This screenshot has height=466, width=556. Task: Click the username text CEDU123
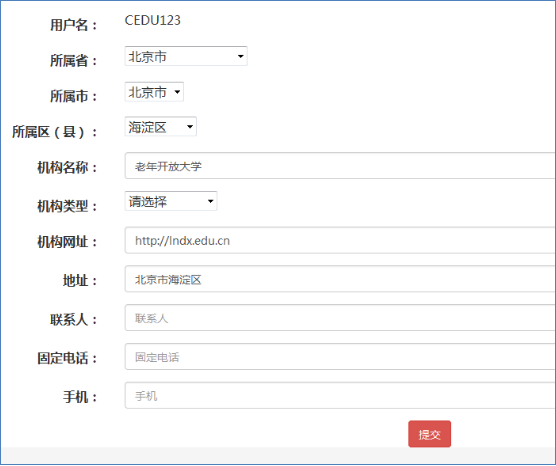[x=152, y=20]
